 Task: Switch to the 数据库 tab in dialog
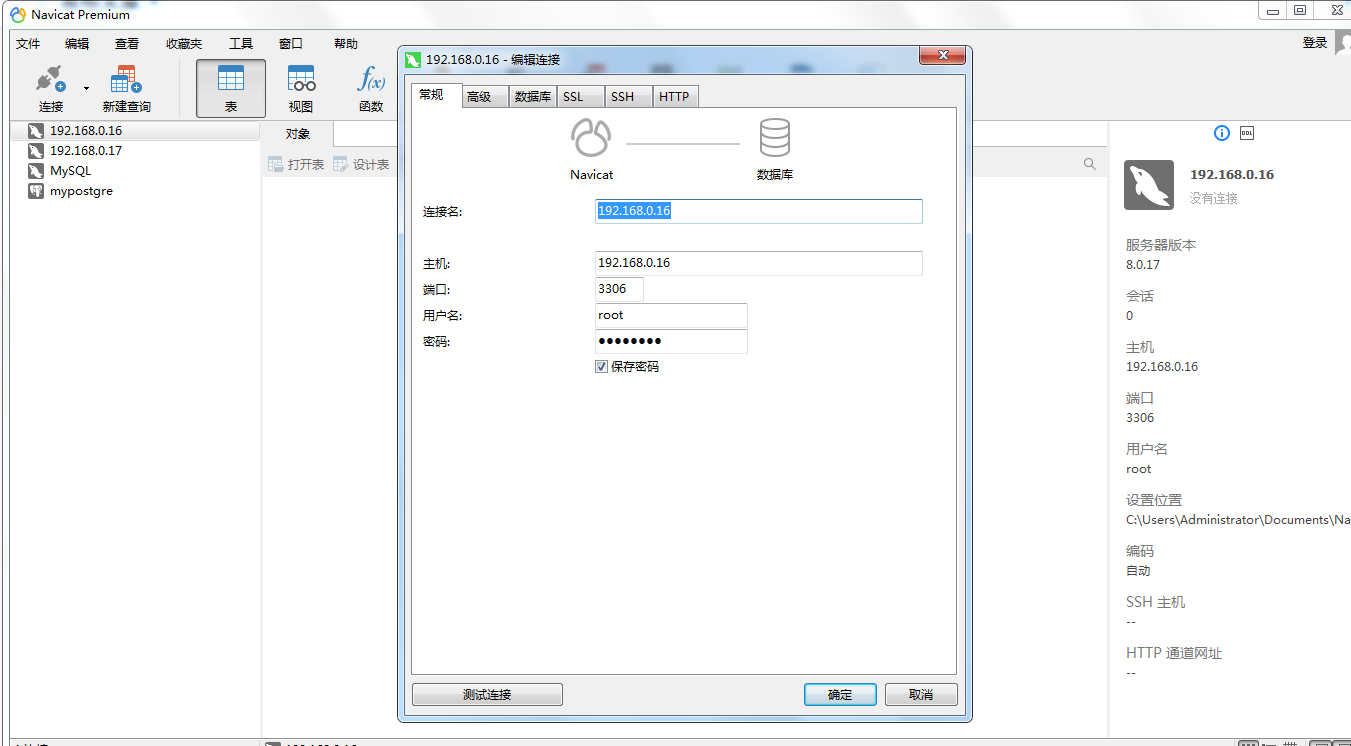coord(533,97)
